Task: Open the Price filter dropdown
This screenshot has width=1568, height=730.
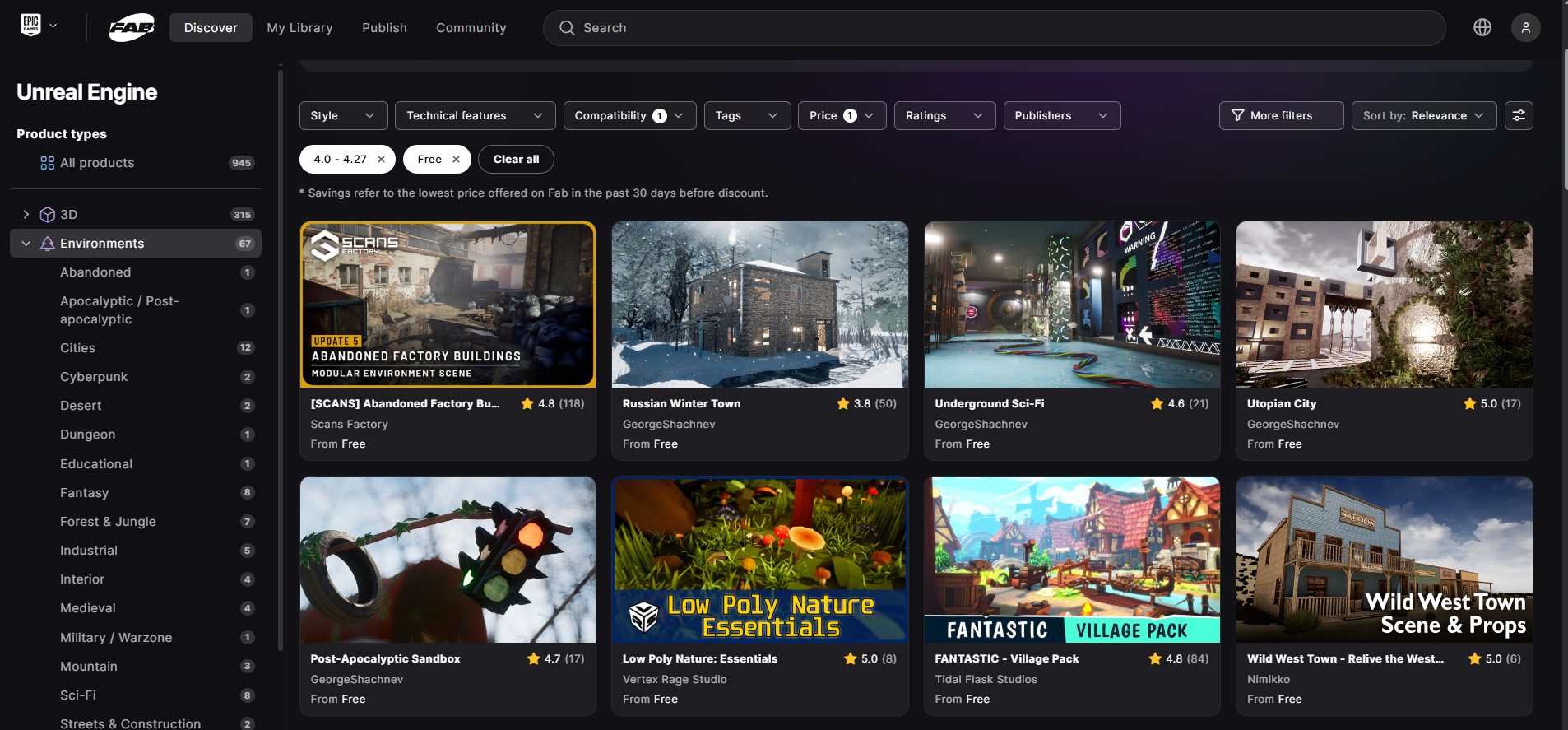Action: (x=842, y=115)
